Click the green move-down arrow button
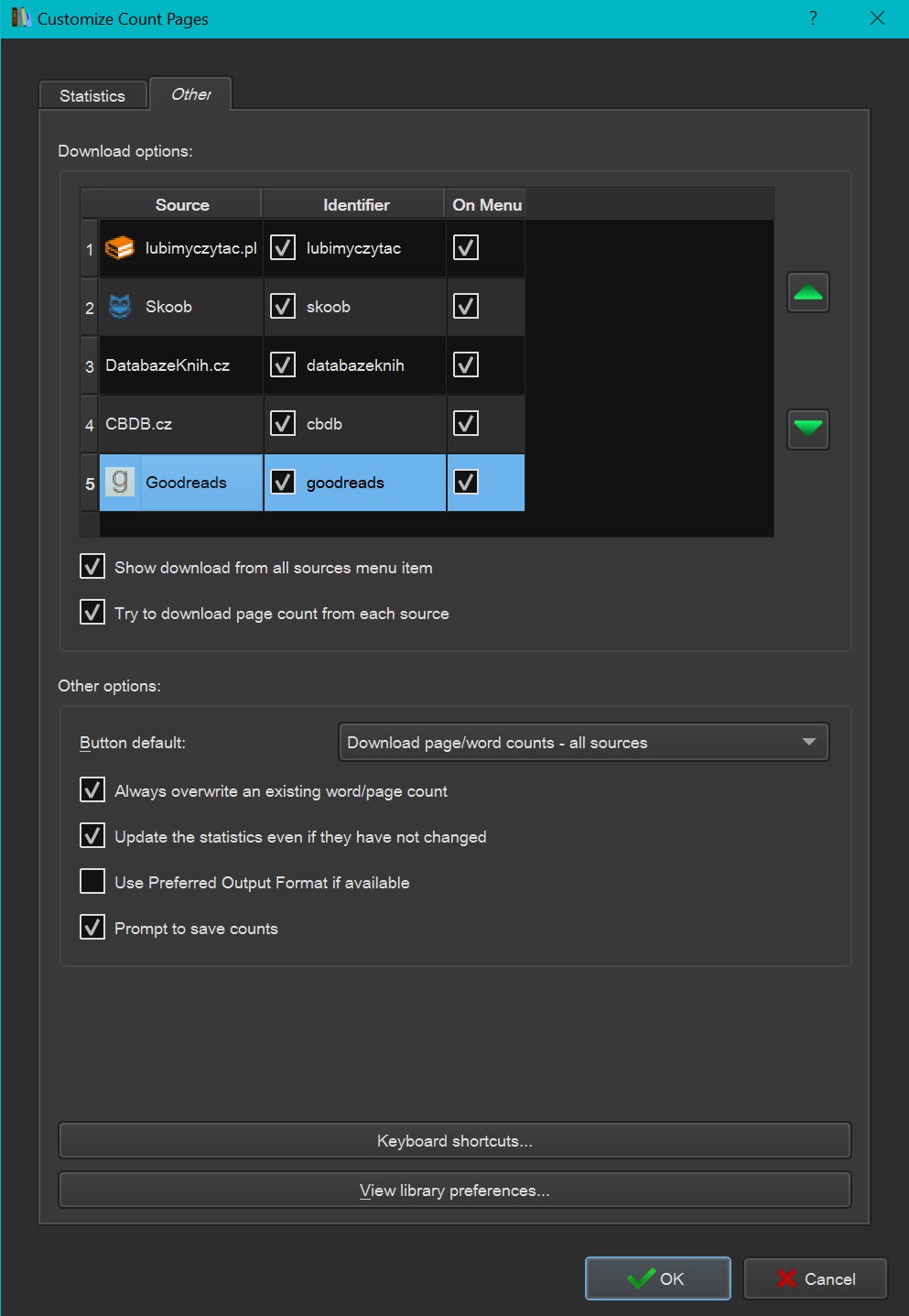 tap(807, 429)
